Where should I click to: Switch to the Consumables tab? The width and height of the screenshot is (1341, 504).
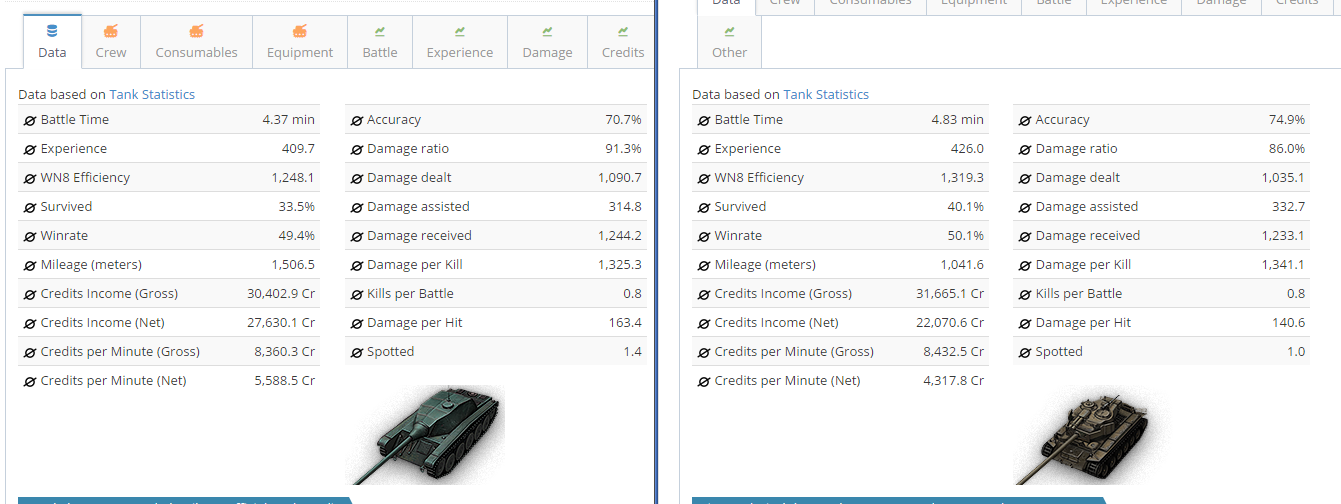click(196, 52)
